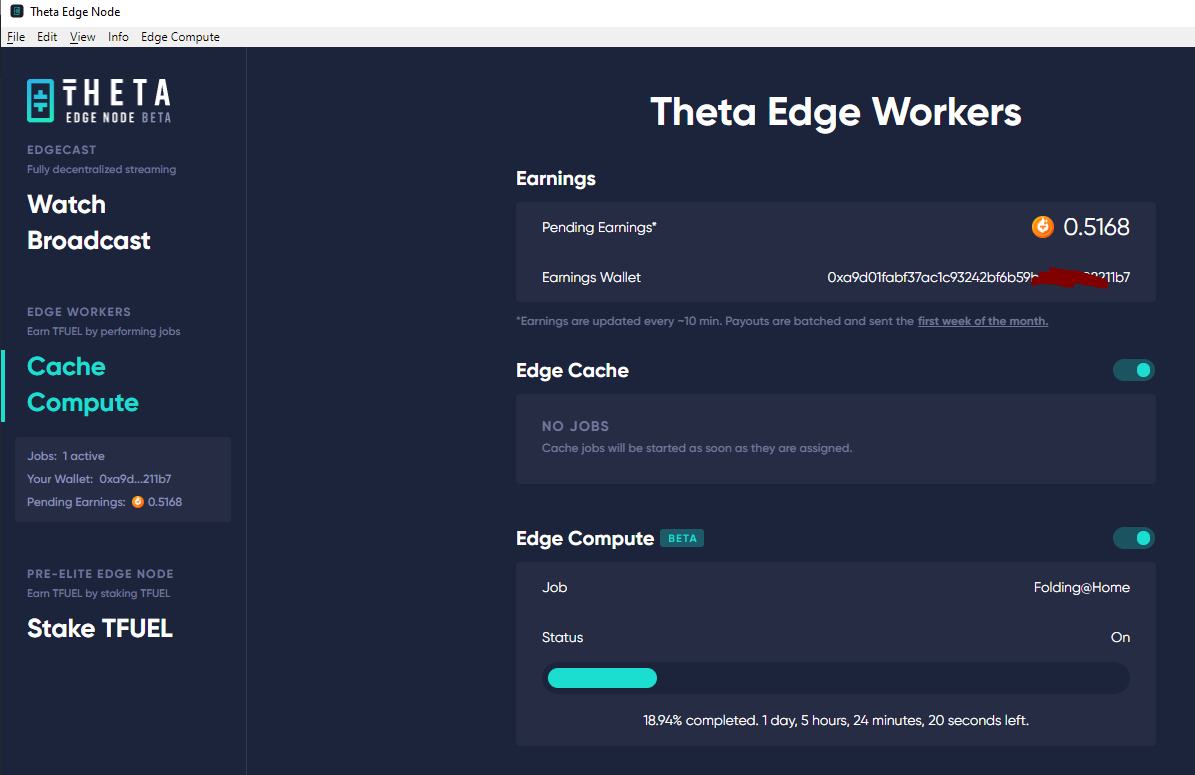Click the 'Fully decentralized streaming' text
This screenshot has height=775, width=1195.
pyautogui.click(x=101, y=169)
